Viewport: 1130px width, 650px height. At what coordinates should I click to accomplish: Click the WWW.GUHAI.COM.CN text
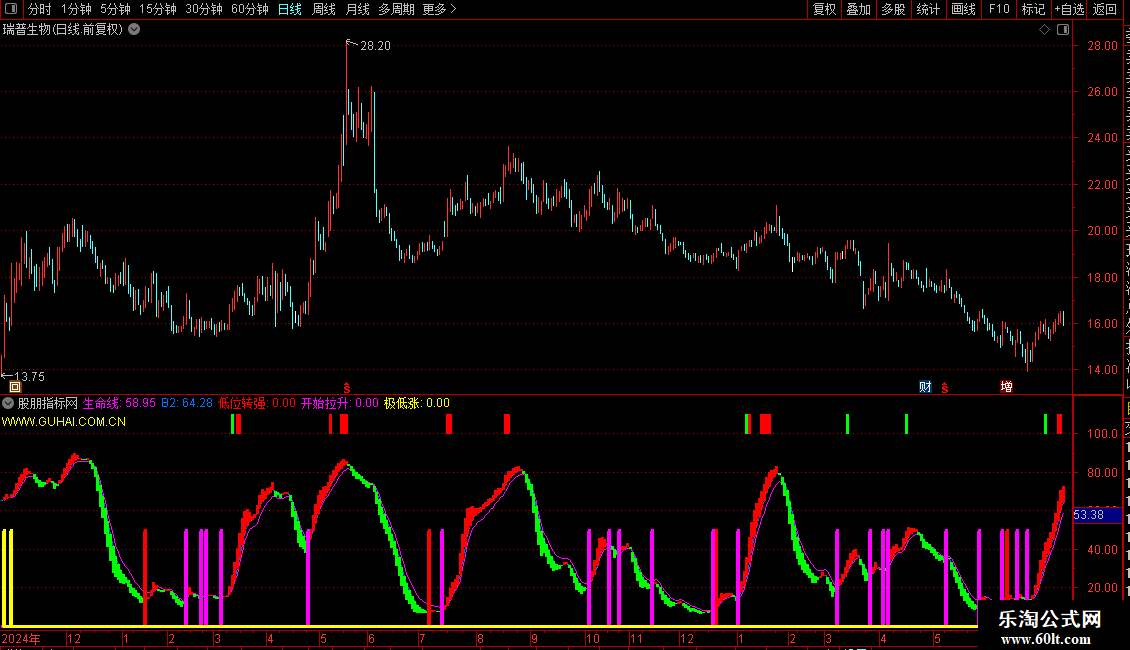point(63,422)
